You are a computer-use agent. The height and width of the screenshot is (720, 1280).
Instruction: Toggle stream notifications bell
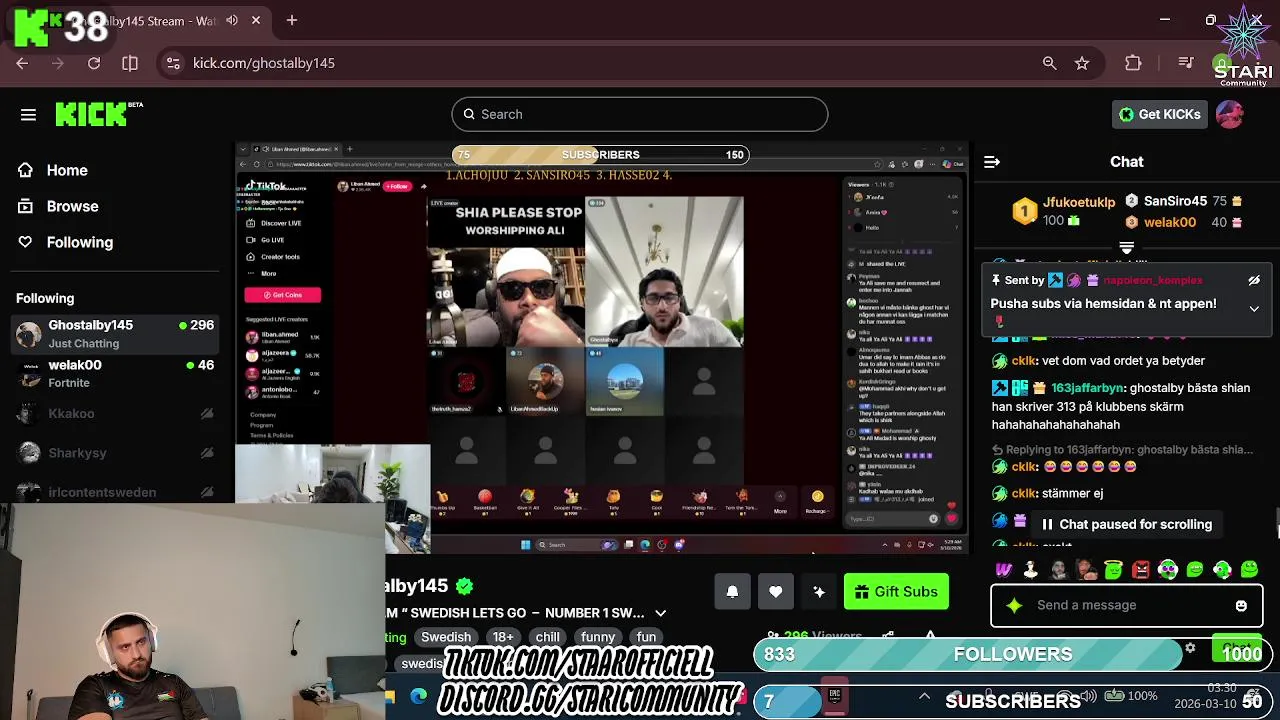point(732,592)
